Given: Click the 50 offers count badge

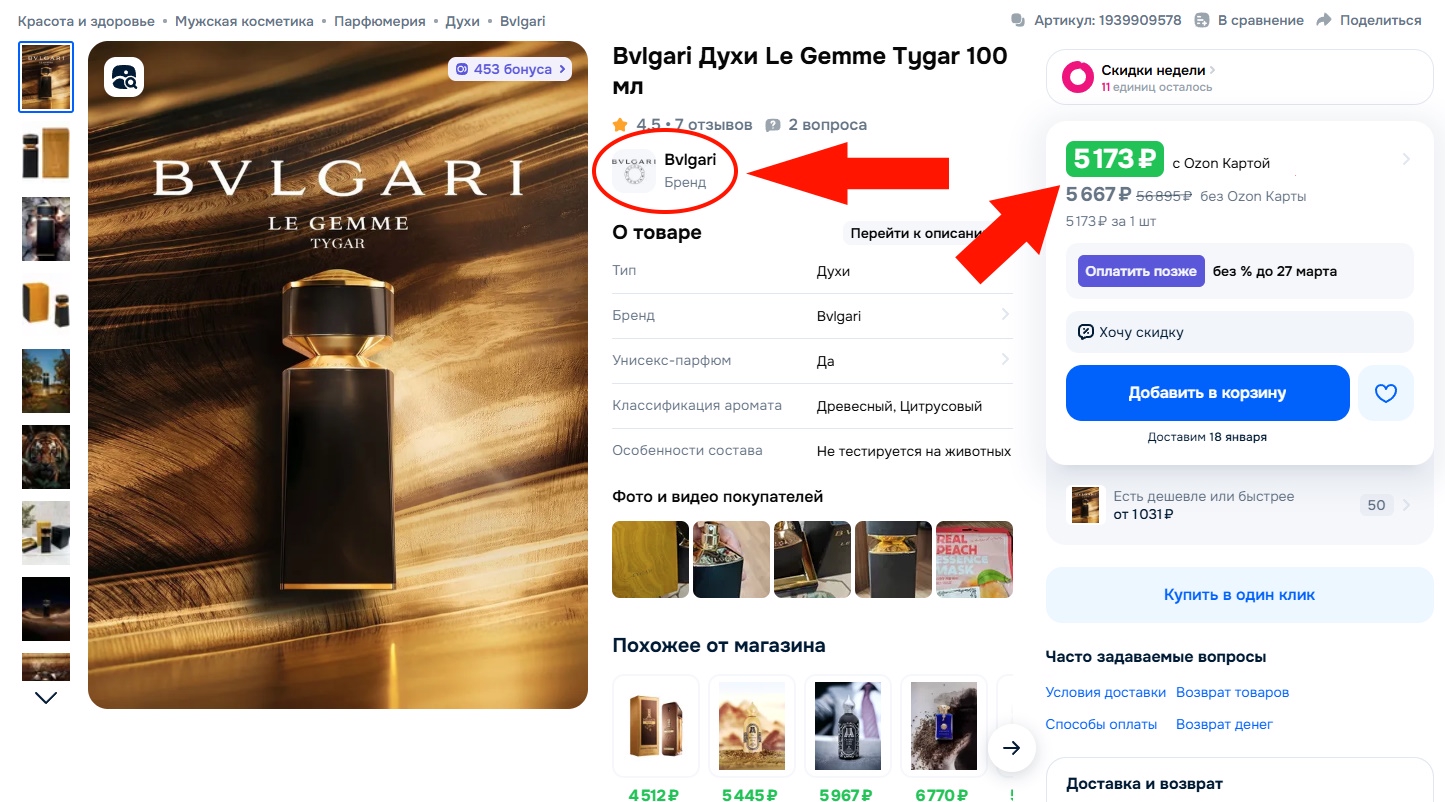Looking at the screenshot, I should click(x=1377, y=505).
